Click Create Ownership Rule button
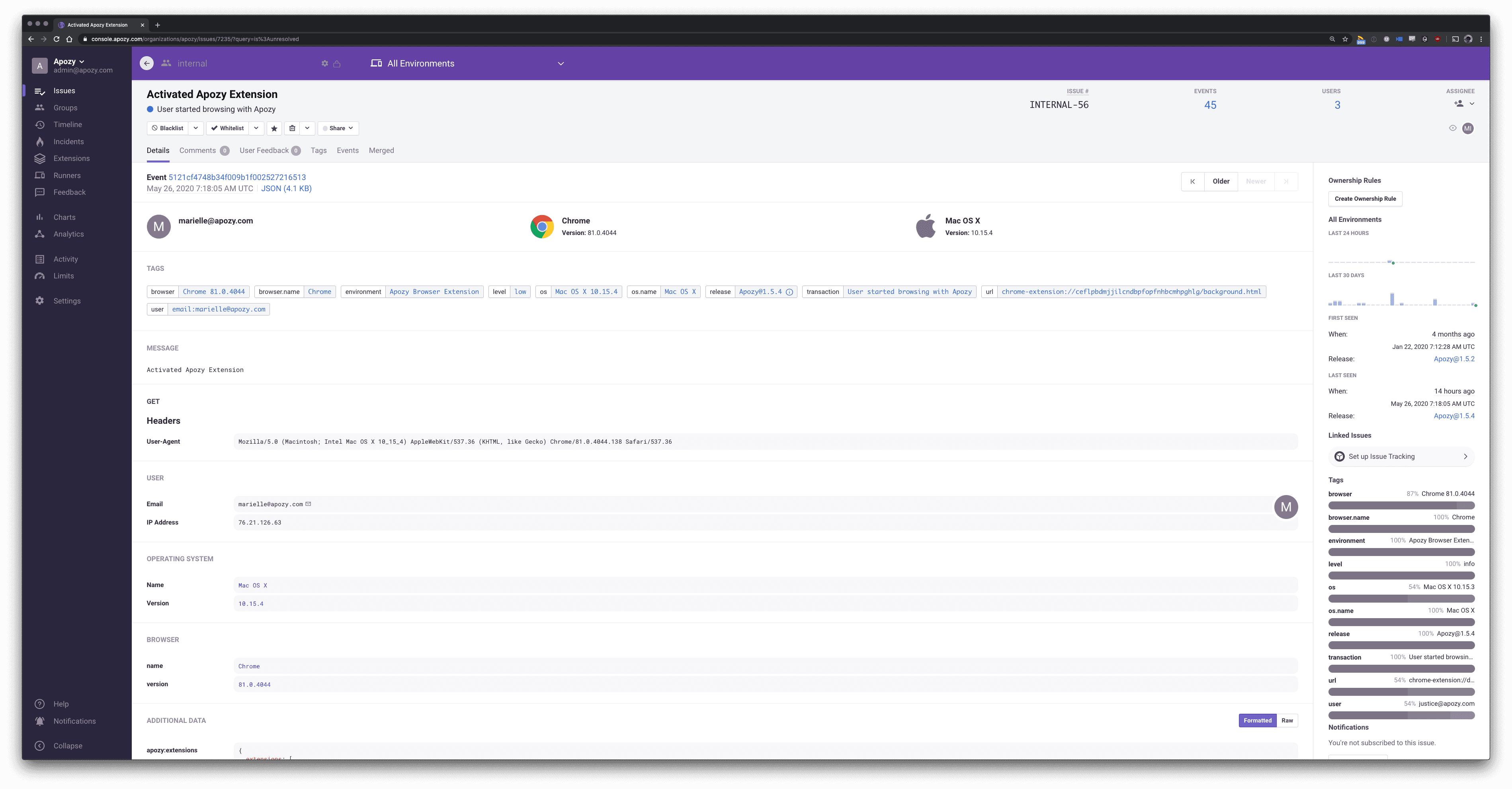Viewport: 1512px width, 789px height. (x=1365, y=198)
